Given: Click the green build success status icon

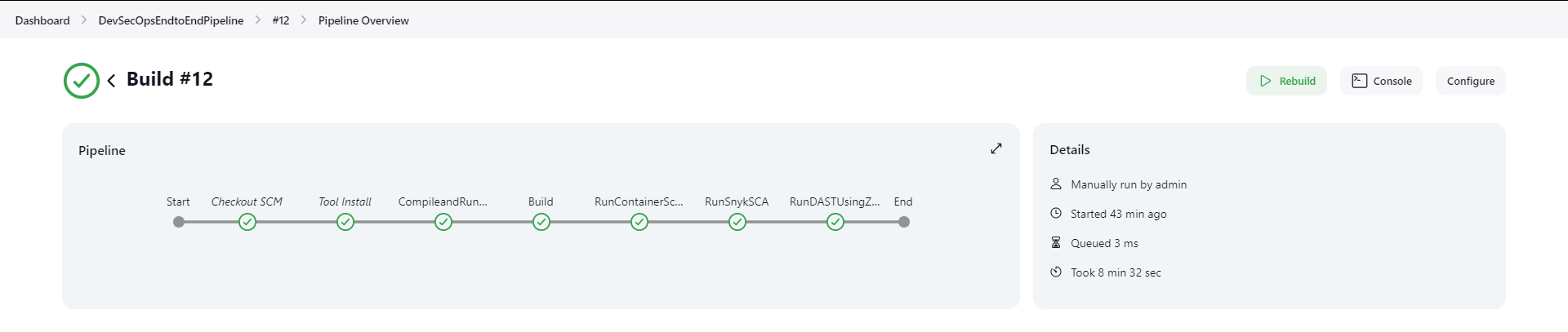Looking at the screenshot, I should click(82, 81).
